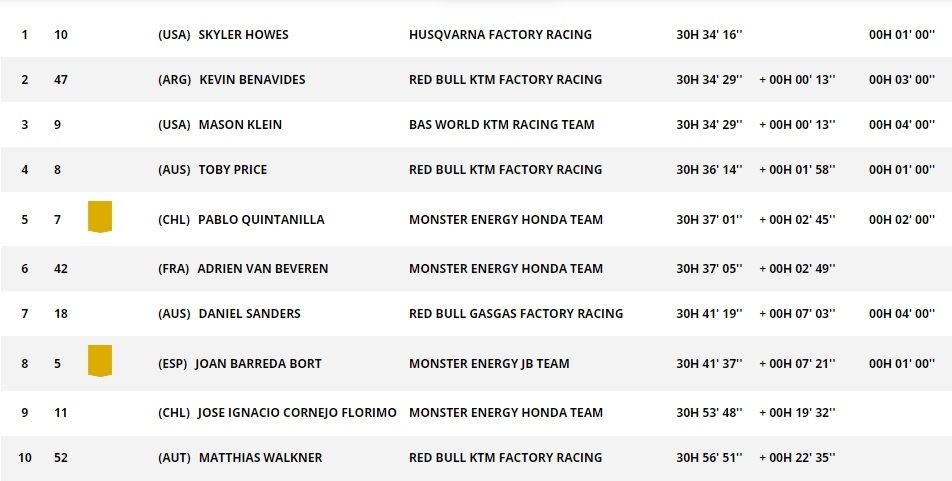This screenshot has height=481, width=952.
Task: Click the Monster Energy JB Team name
Action: [x=489, y=364]
